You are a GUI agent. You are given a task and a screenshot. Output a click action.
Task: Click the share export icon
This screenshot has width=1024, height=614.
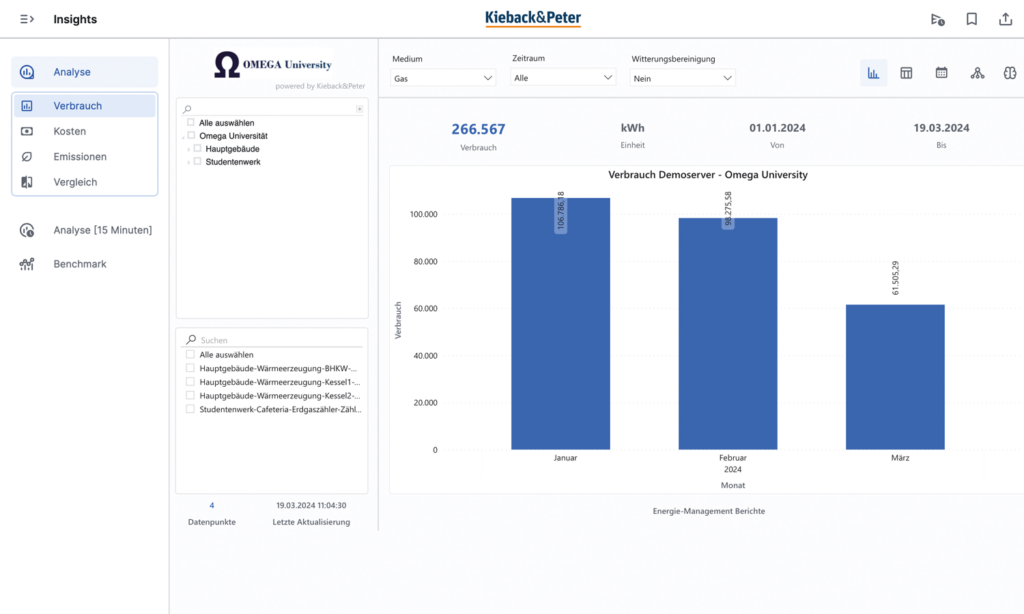click(1005, 19)
